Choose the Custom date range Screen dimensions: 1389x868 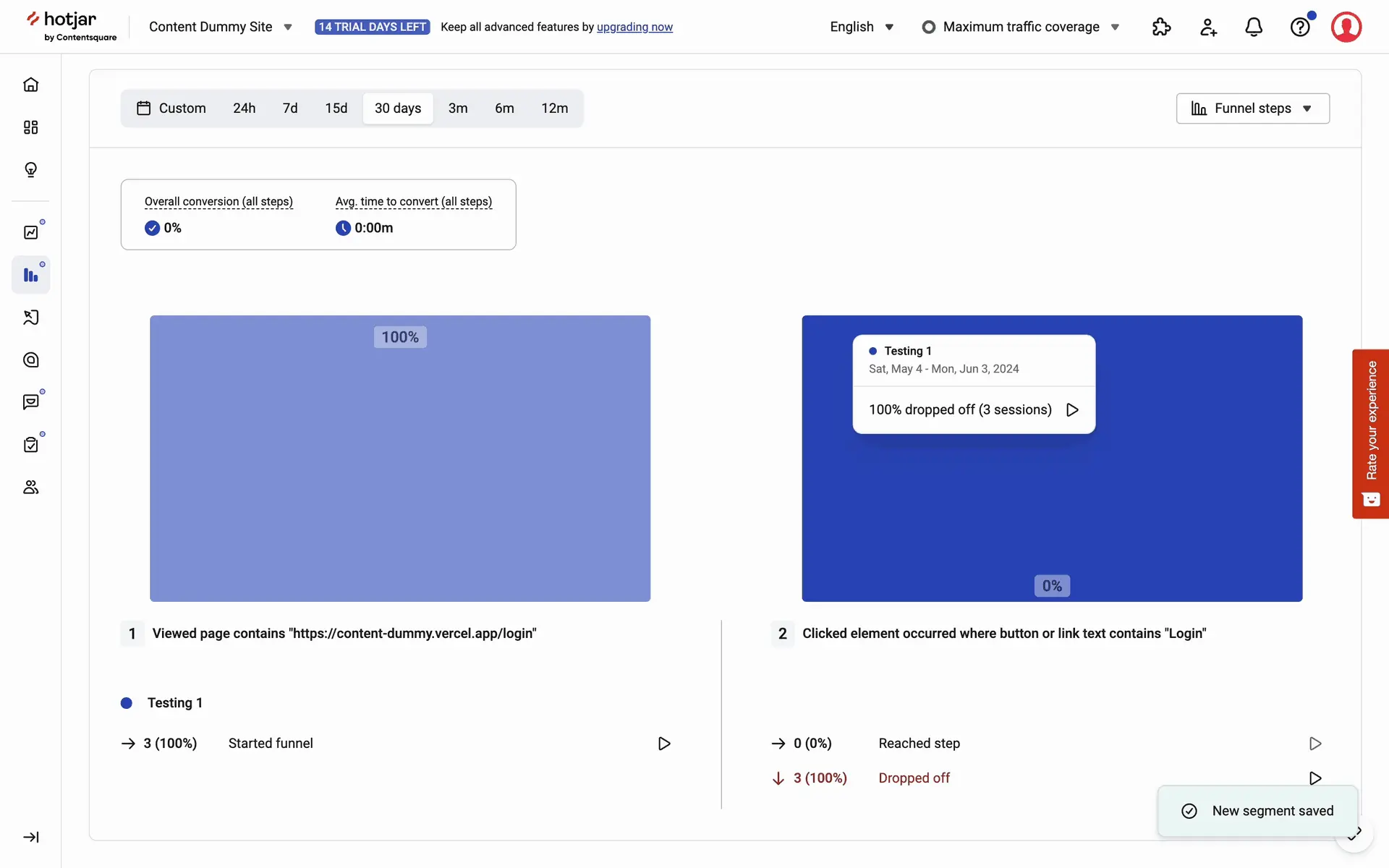(172, 109)
